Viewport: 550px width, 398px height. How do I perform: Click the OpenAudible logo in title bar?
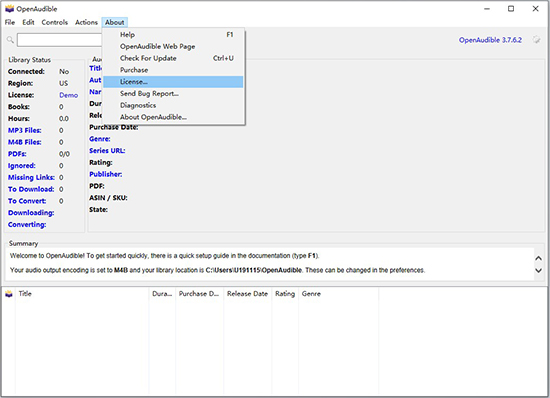pyautogui.click(x=9, y=9)
